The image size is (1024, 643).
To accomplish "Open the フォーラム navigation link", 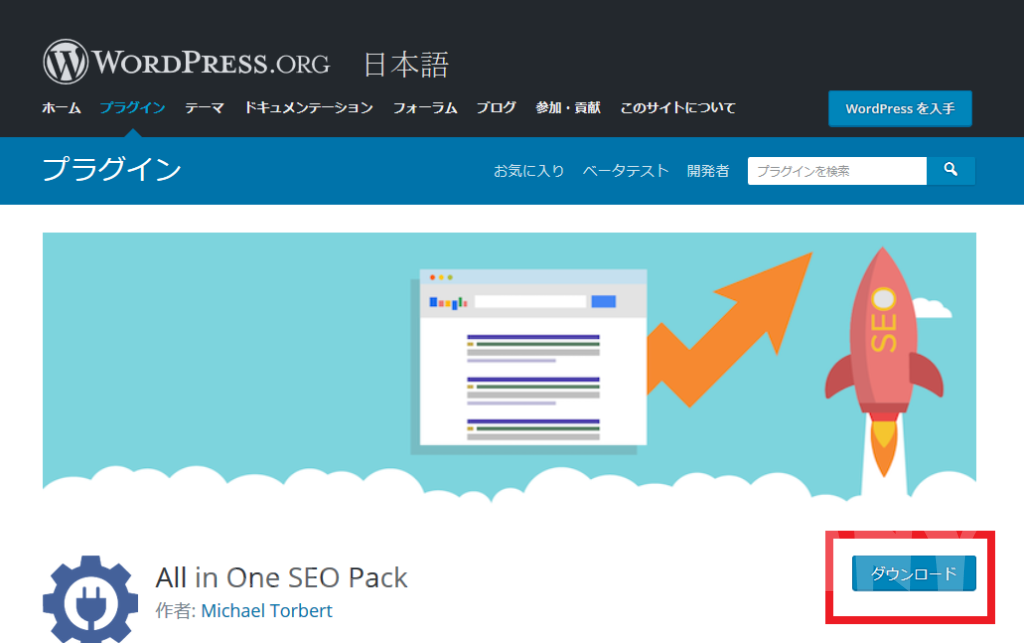I will click(425, 108).
